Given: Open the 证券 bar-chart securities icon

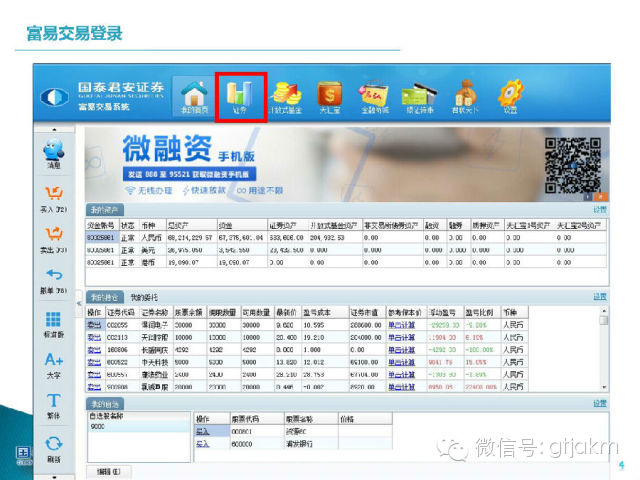Looking at the screenshot, I should tap(240, 97).
